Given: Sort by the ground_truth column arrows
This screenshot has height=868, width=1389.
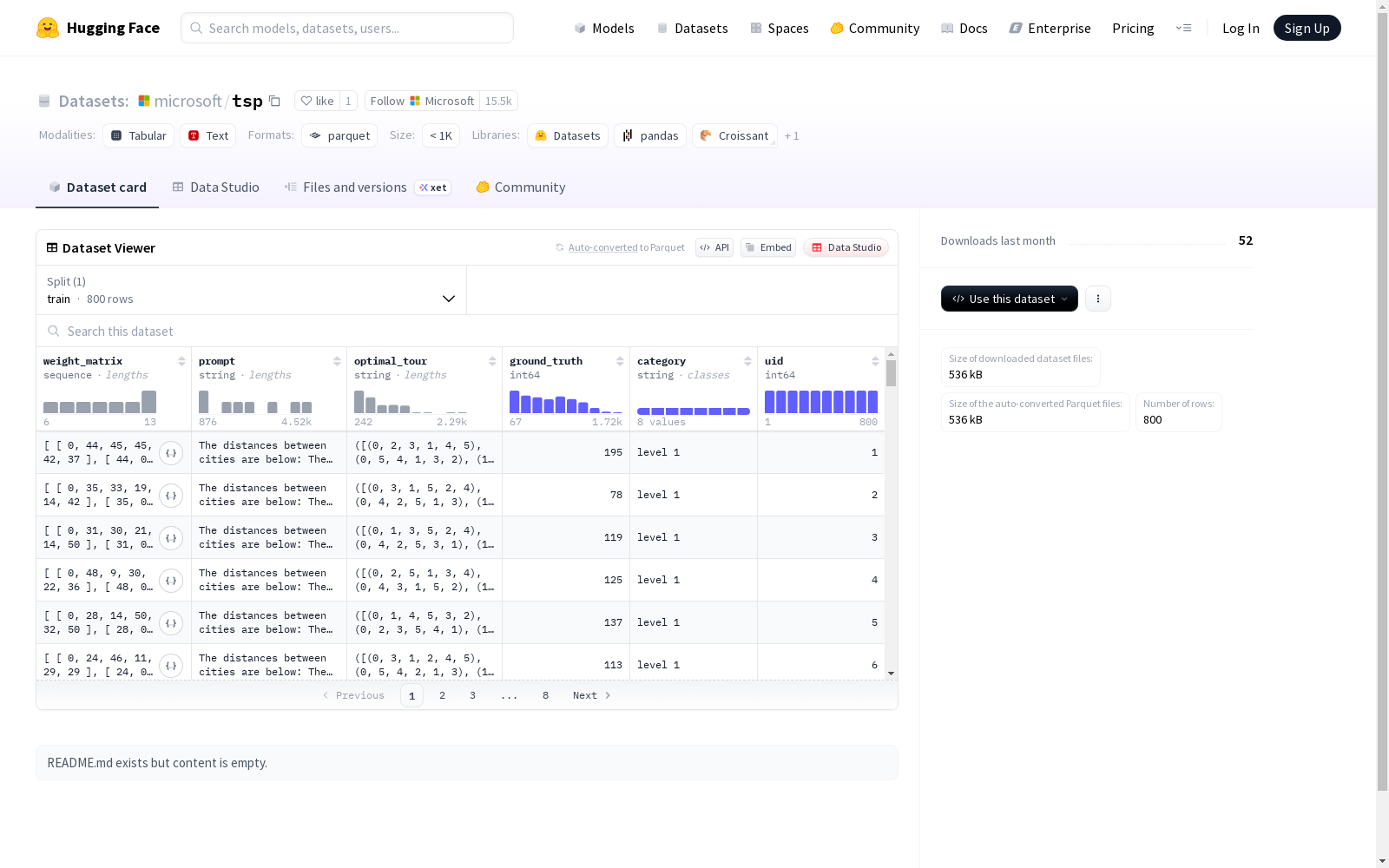Looking at the screenshot, I should pyautogui.click(x=620, y=361).
